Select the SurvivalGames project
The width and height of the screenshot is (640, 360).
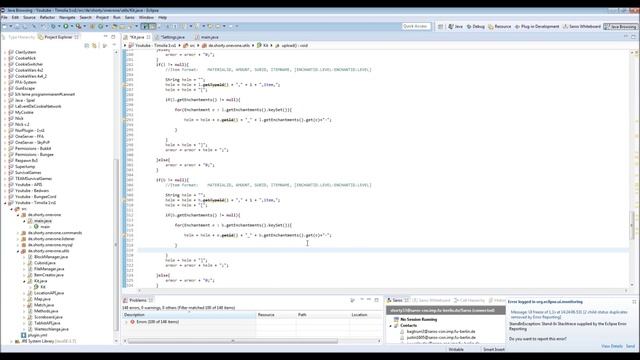(x=28, y=173)
